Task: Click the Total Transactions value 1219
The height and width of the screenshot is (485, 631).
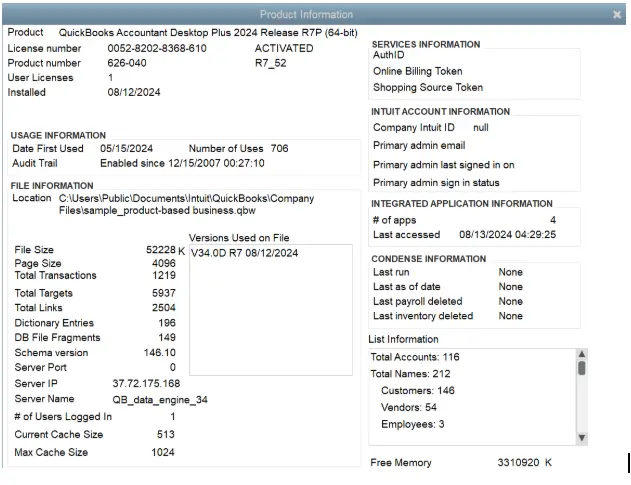Action: pyautogui.click(x=164, y=275)
